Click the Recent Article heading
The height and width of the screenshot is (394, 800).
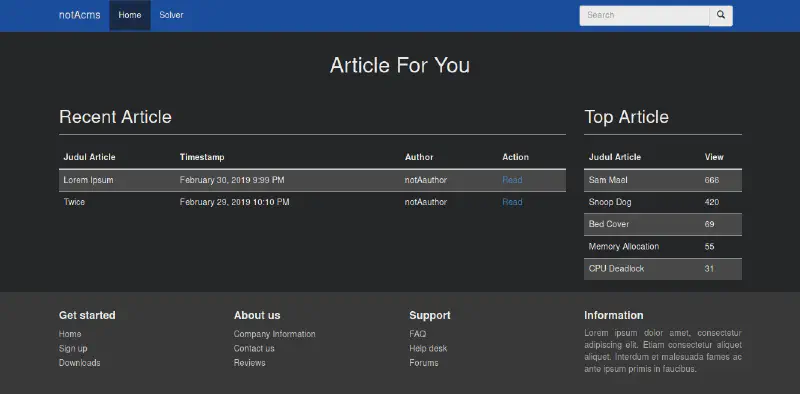coord(115,117)
